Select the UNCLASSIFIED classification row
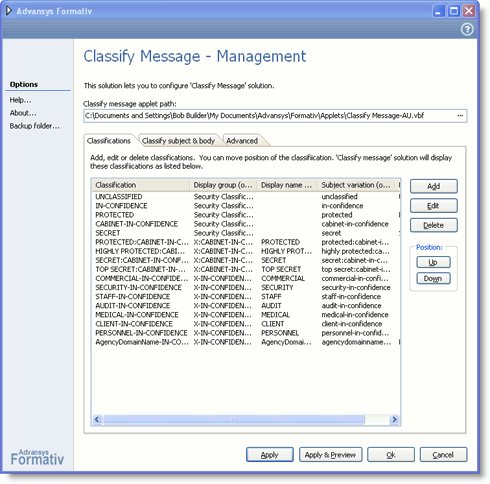Screen dimensions: 490x484 point(246,197)
